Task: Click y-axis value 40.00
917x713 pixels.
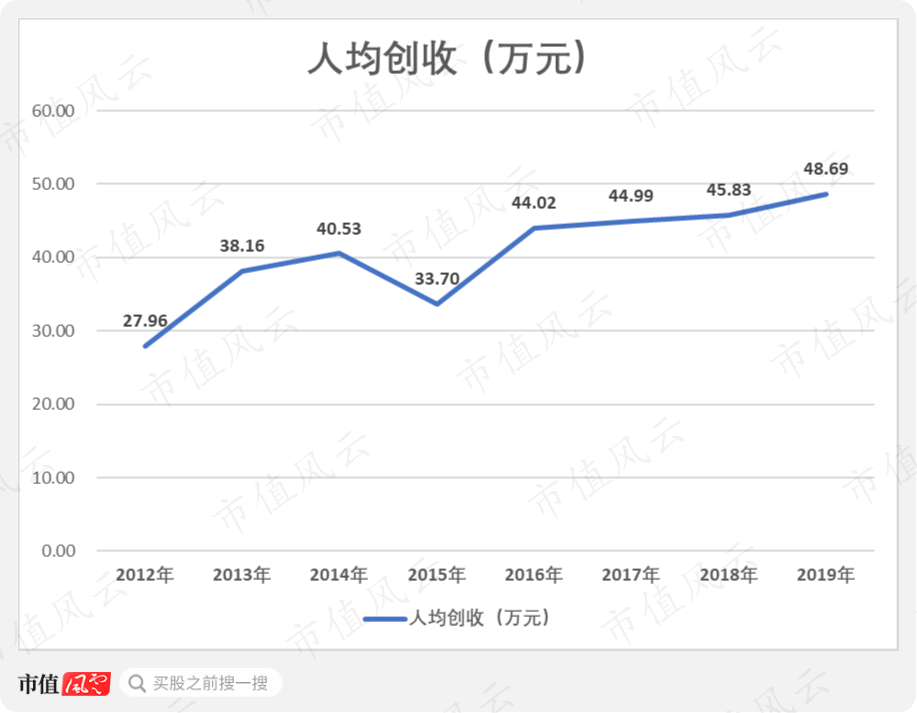Action: click(x=53, y=257)
